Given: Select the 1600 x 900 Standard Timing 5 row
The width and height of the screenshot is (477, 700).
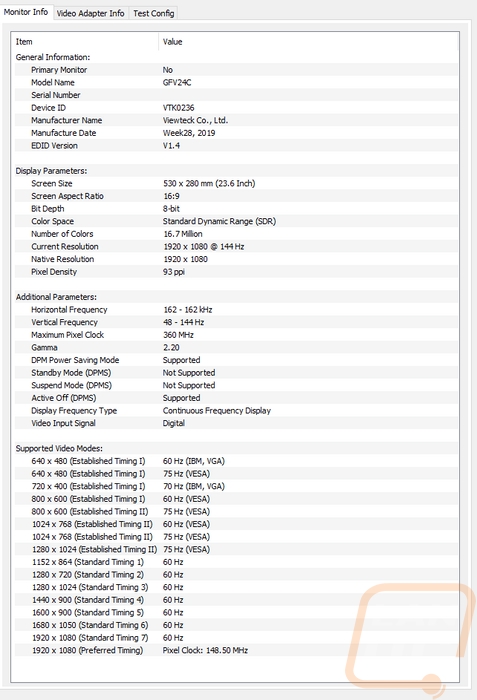Looking at the screenshot, I should pyautogui.click(x=236, y=612).
